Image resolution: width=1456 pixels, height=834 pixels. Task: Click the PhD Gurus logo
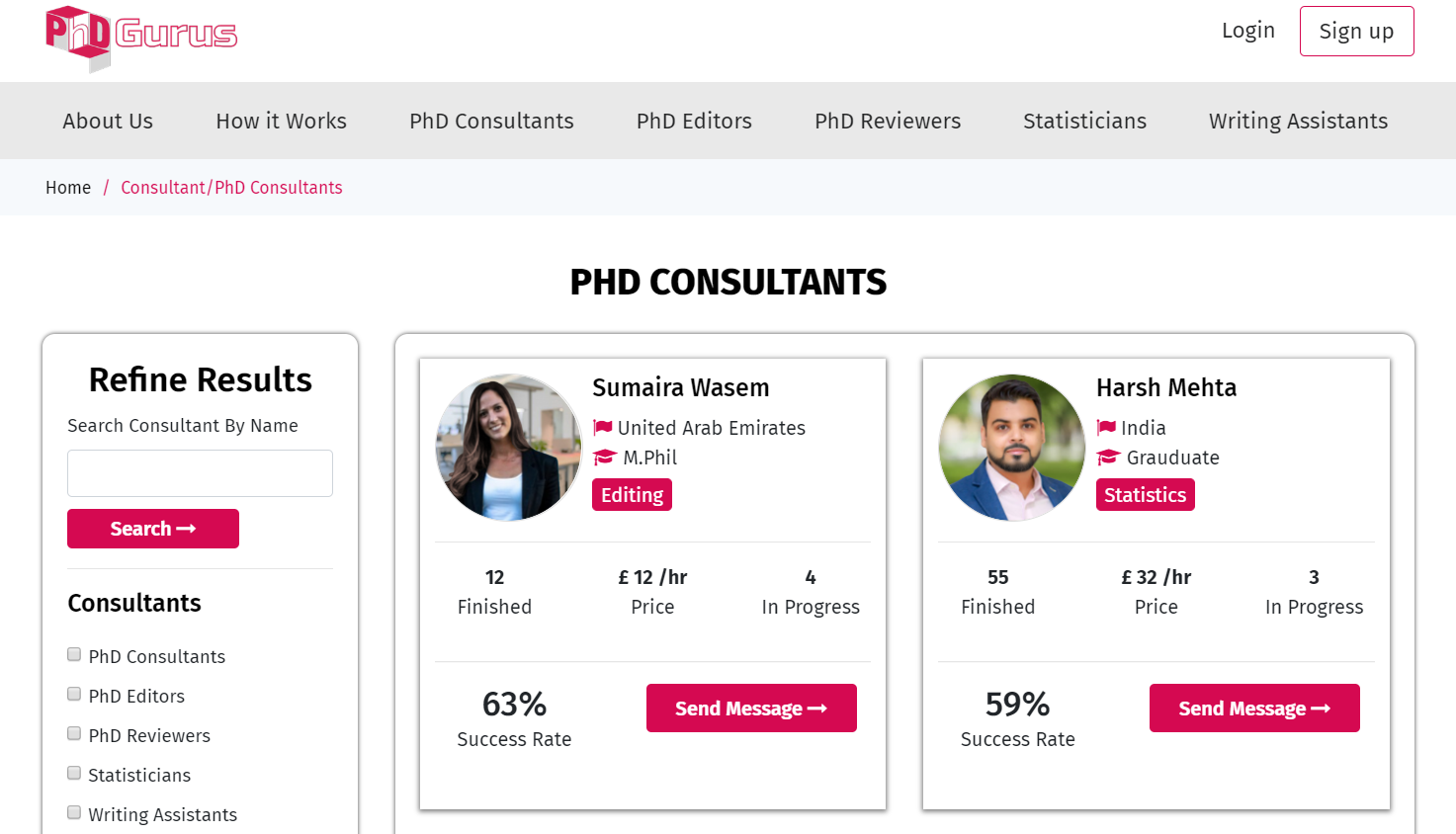tap(141, 39)
